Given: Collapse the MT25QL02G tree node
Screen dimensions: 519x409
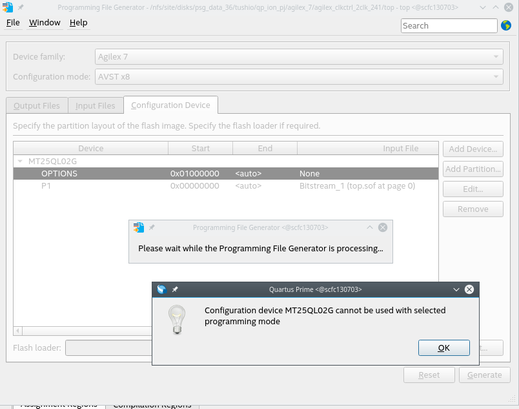Looking at the screenshot, I should [x=20, y=161].
